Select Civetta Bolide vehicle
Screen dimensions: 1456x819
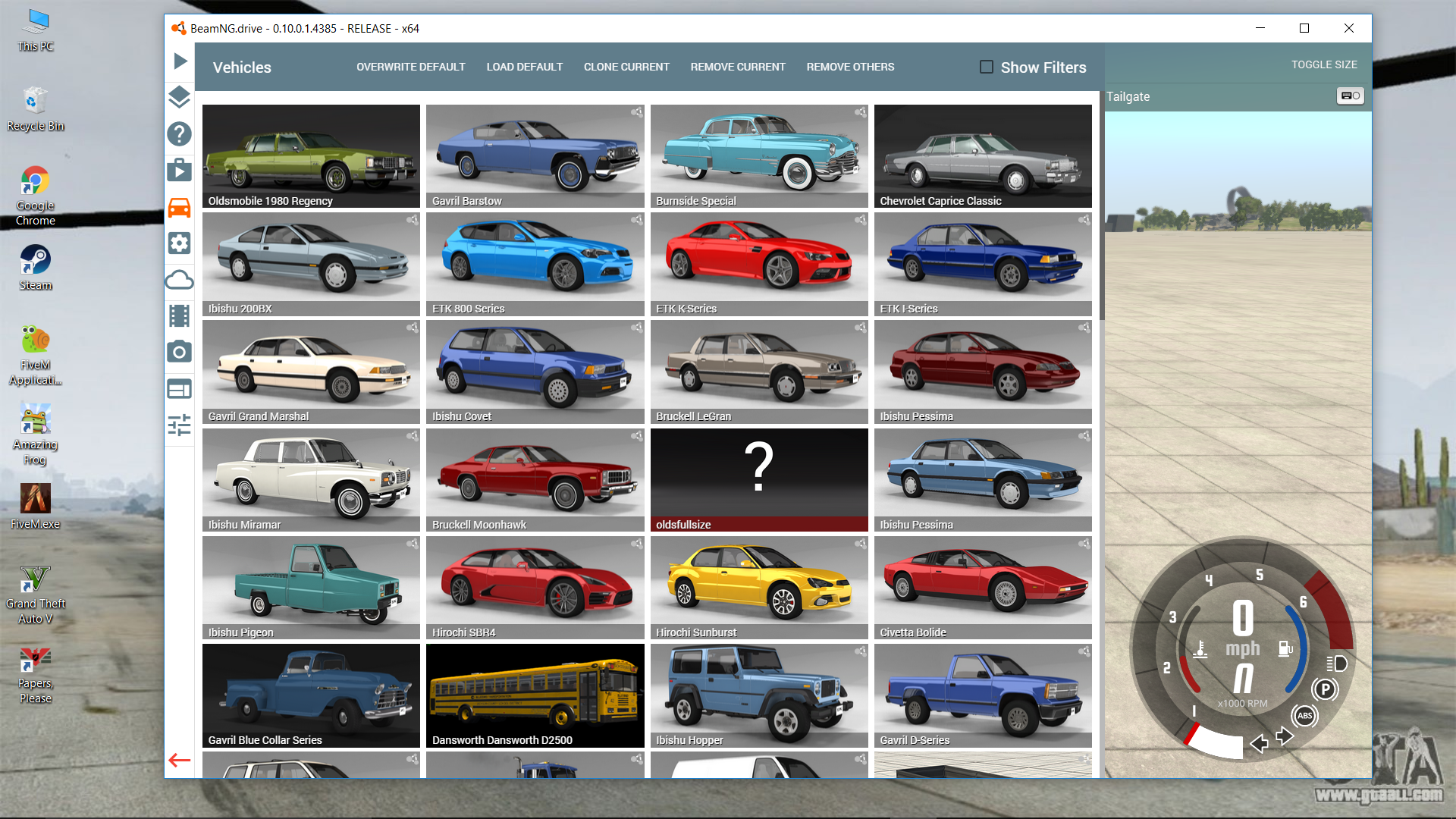[983, 588]
